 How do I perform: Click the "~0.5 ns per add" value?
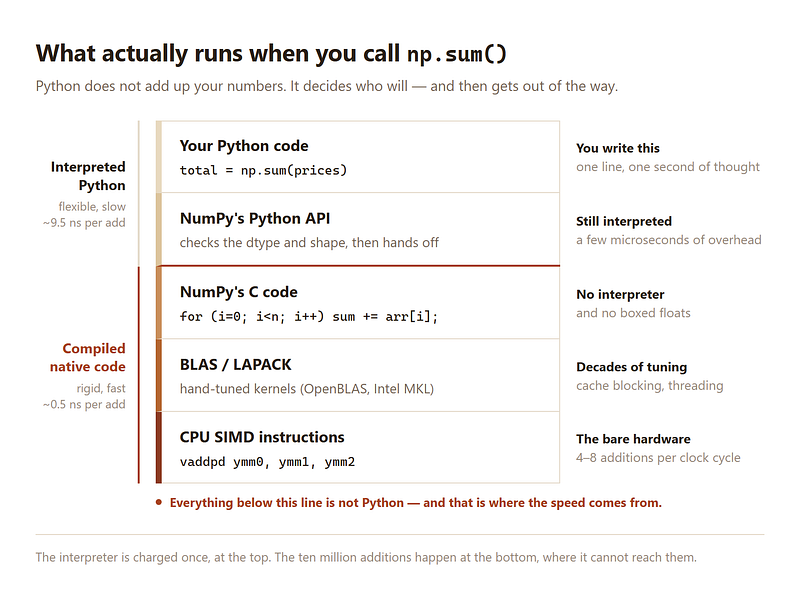pyautogui.click(x=84, y=405)
